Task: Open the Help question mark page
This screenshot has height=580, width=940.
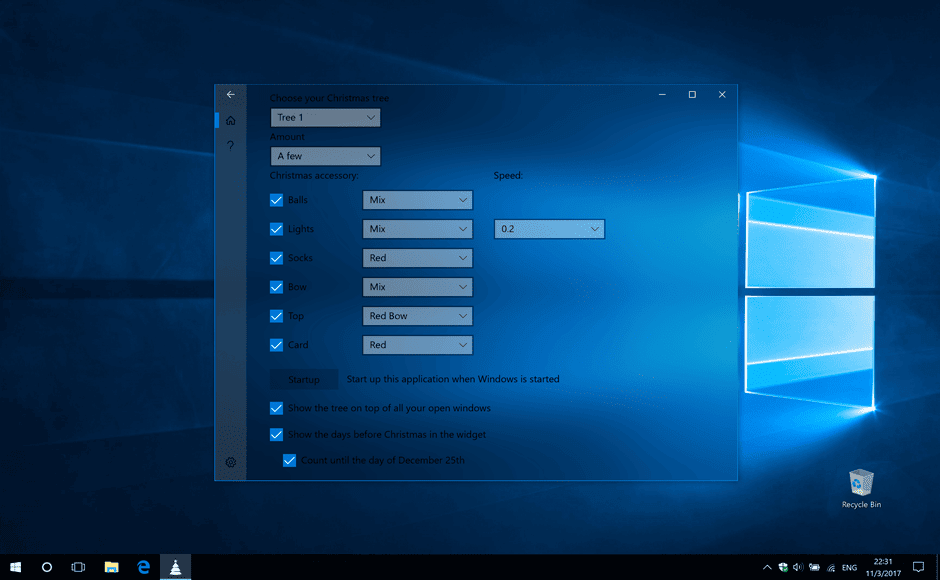Action: (x=230, y=146)
